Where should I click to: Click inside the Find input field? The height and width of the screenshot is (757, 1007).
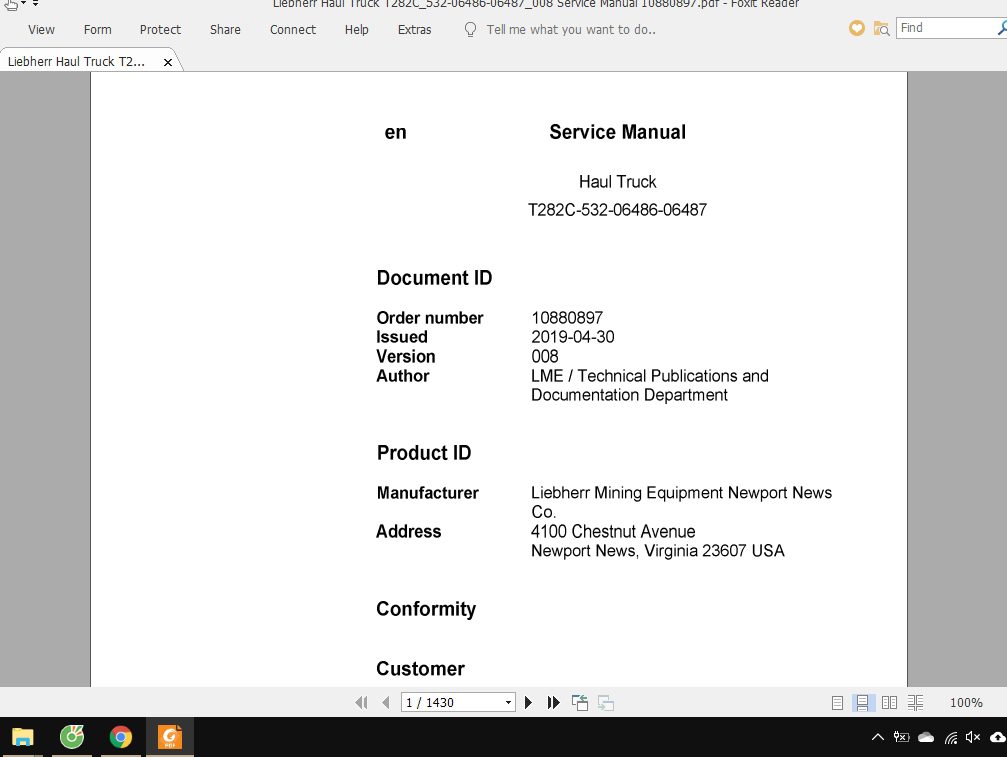(x=940, y=28)
